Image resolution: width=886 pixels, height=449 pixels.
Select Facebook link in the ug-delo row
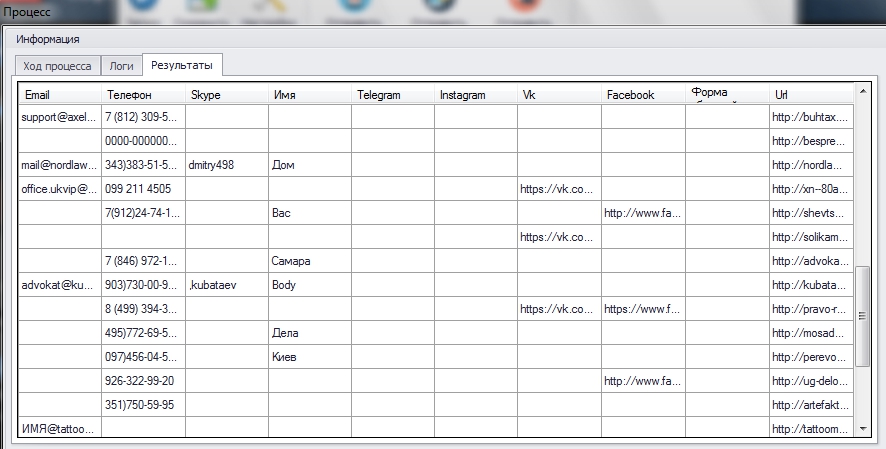[x=643, y=381]
